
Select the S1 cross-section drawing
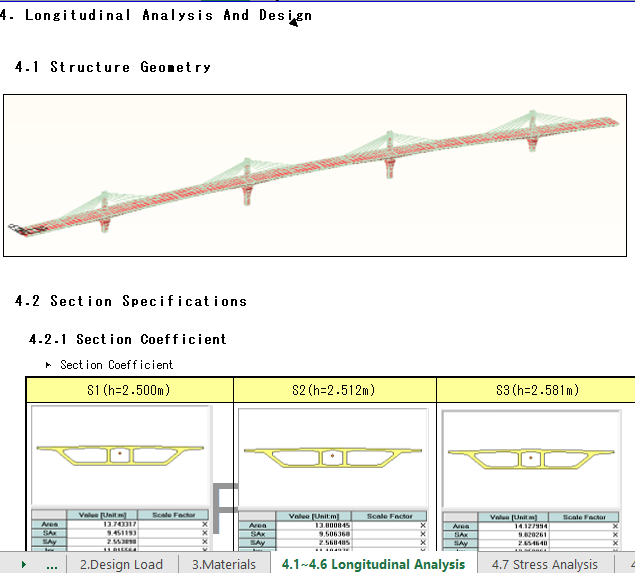click(x=120, y=455)
